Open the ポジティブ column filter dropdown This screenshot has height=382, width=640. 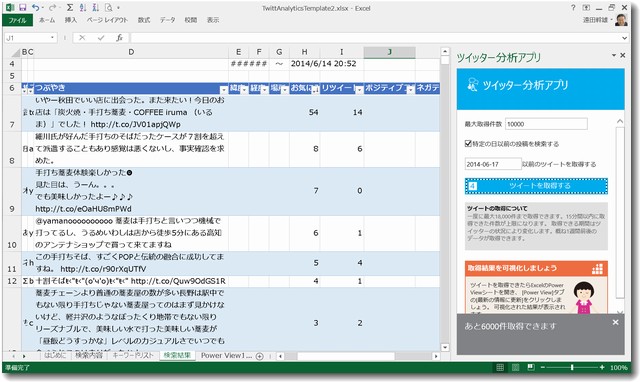410,90
